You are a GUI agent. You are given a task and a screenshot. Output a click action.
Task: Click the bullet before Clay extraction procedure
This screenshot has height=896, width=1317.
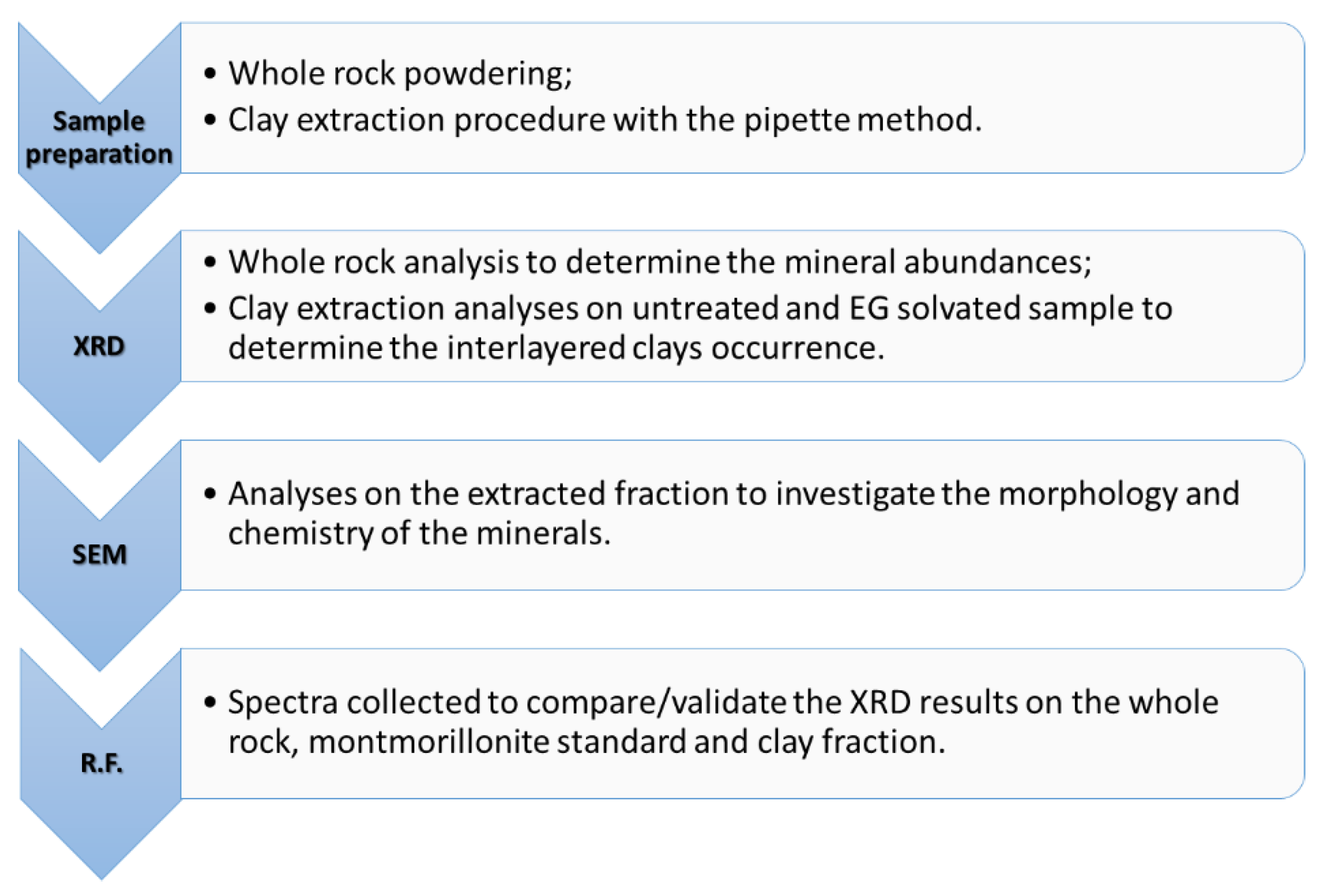pyautogui.click(x=210, y=119)
